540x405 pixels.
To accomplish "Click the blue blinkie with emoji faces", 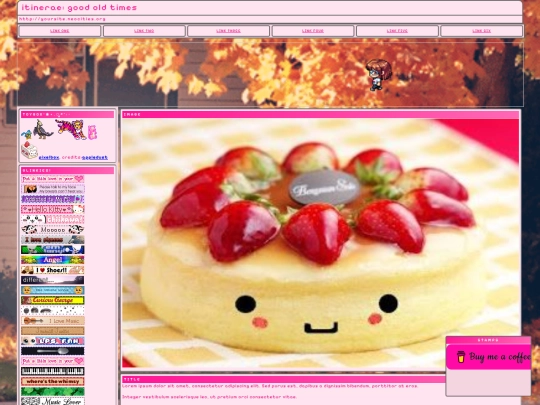I will (x=52, y=290).
